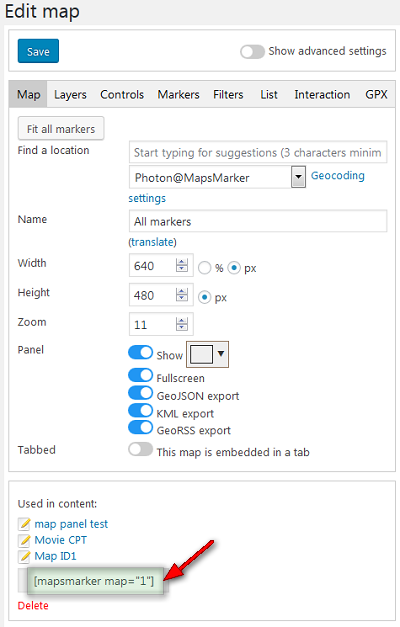Disable the Fullscreen panel toggle
This screenshot has width=400, height=627.
click(x=140, y=375)
